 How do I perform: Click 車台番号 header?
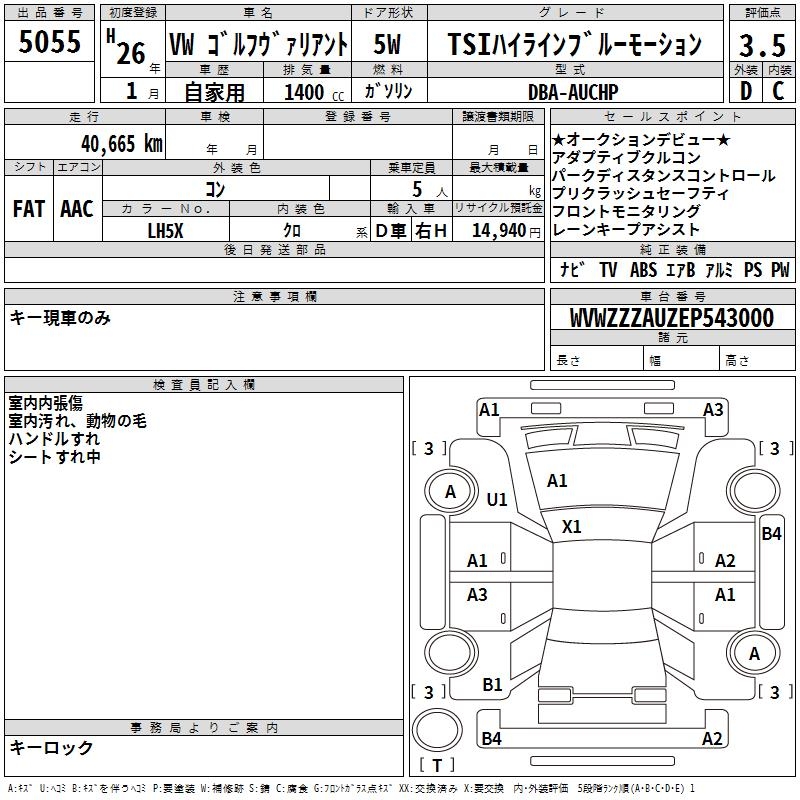tap(672, 296)
